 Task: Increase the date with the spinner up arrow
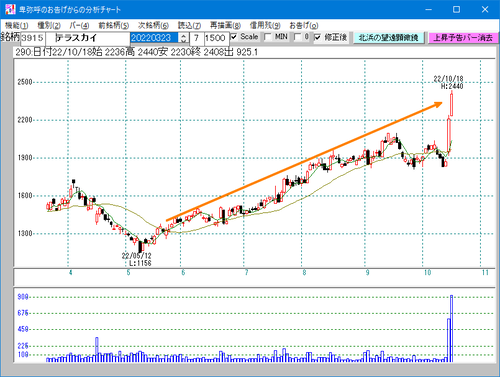(183, 35)
